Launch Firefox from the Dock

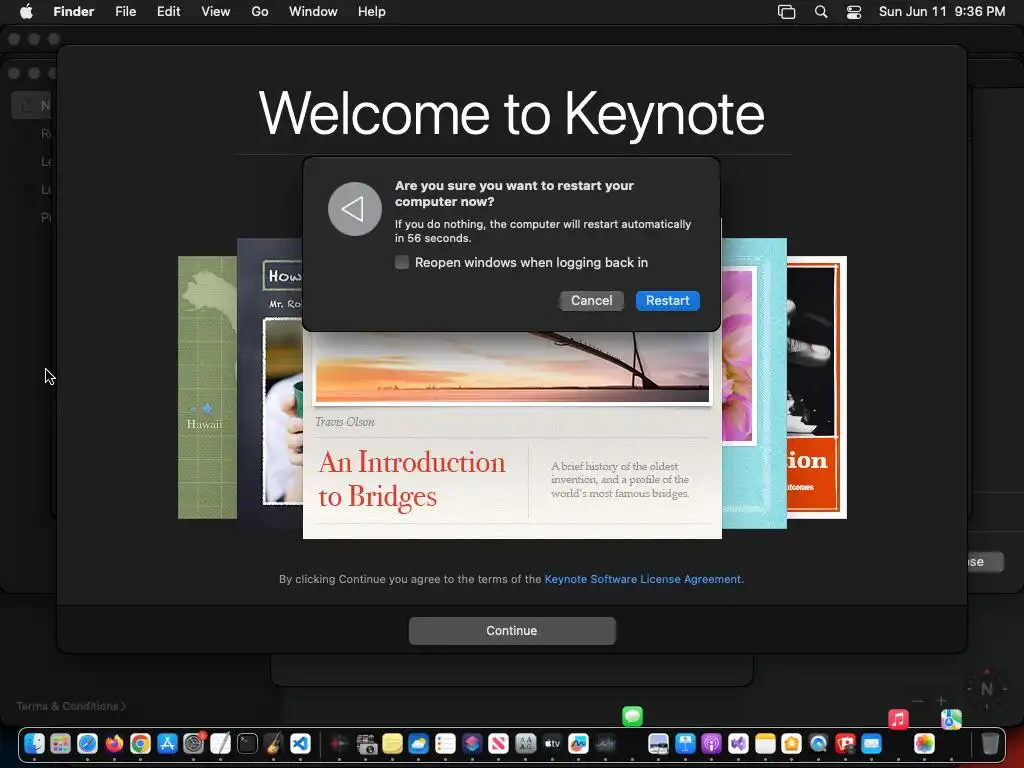point(114,743)
